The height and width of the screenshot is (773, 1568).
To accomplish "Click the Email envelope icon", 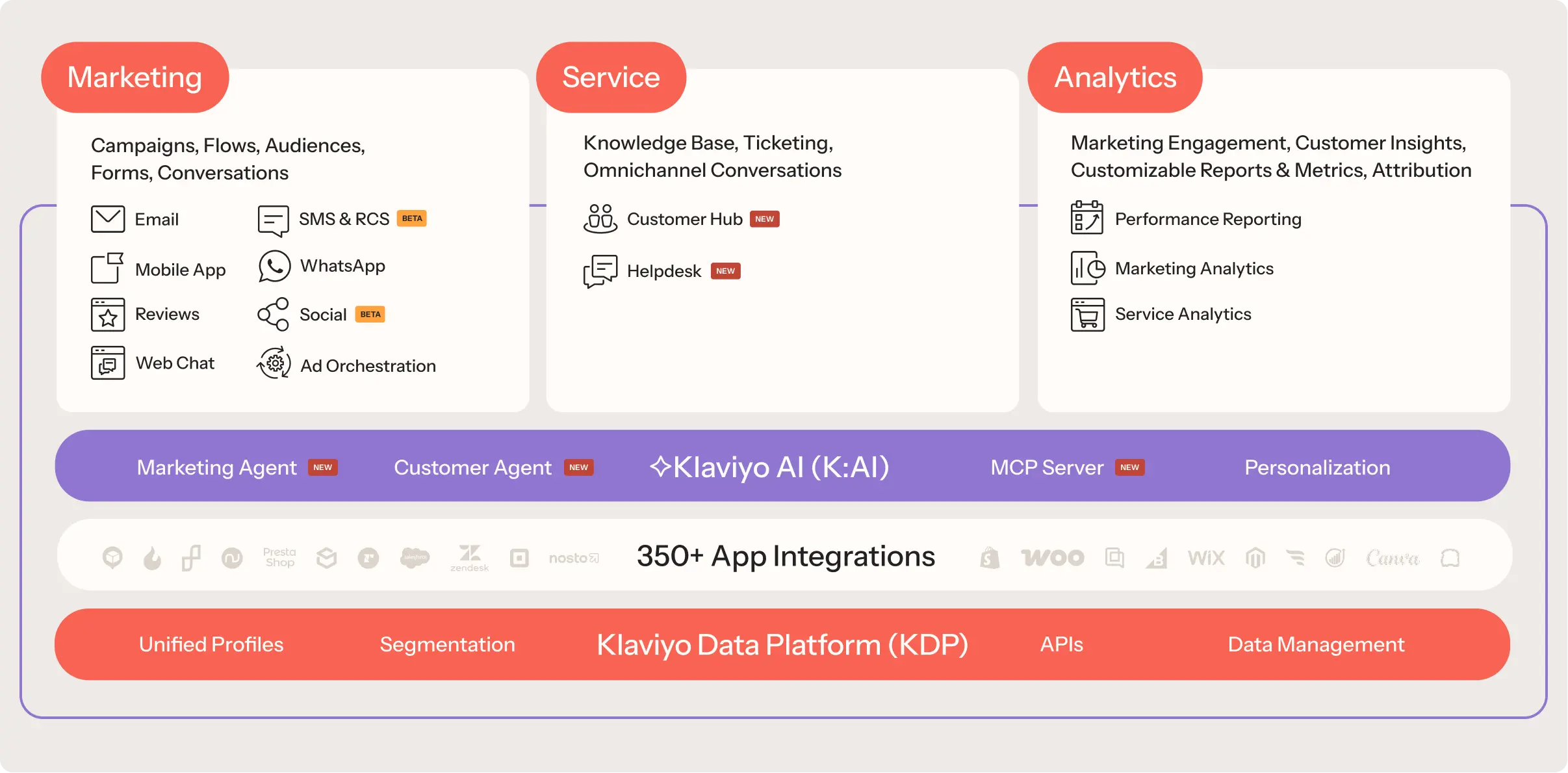I will [x=108, y=219].
